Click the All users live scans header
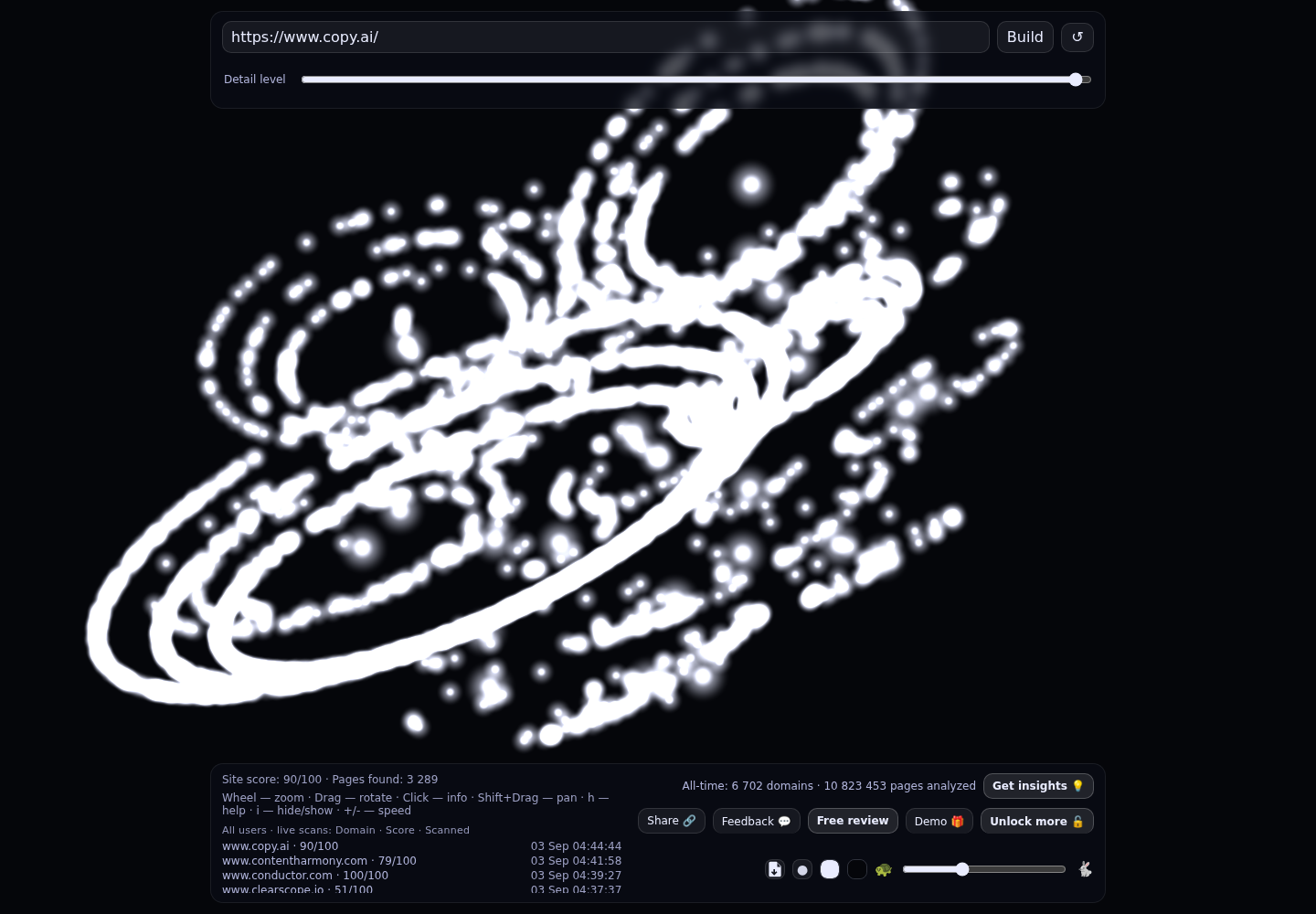This screenshot has height=914, width=1316. 345,830
